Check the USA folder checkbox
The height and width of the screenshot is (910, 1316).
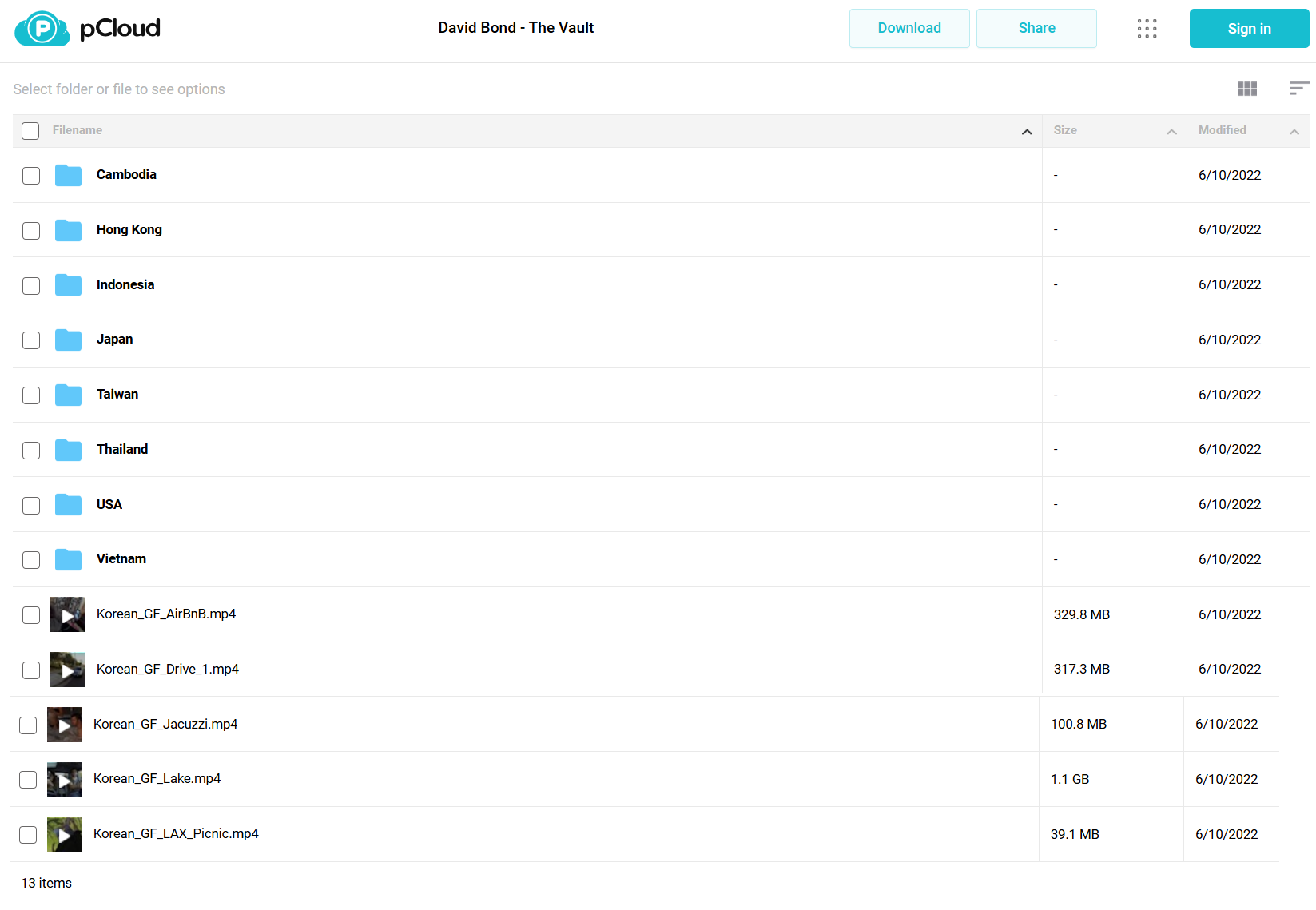[31, 506]
